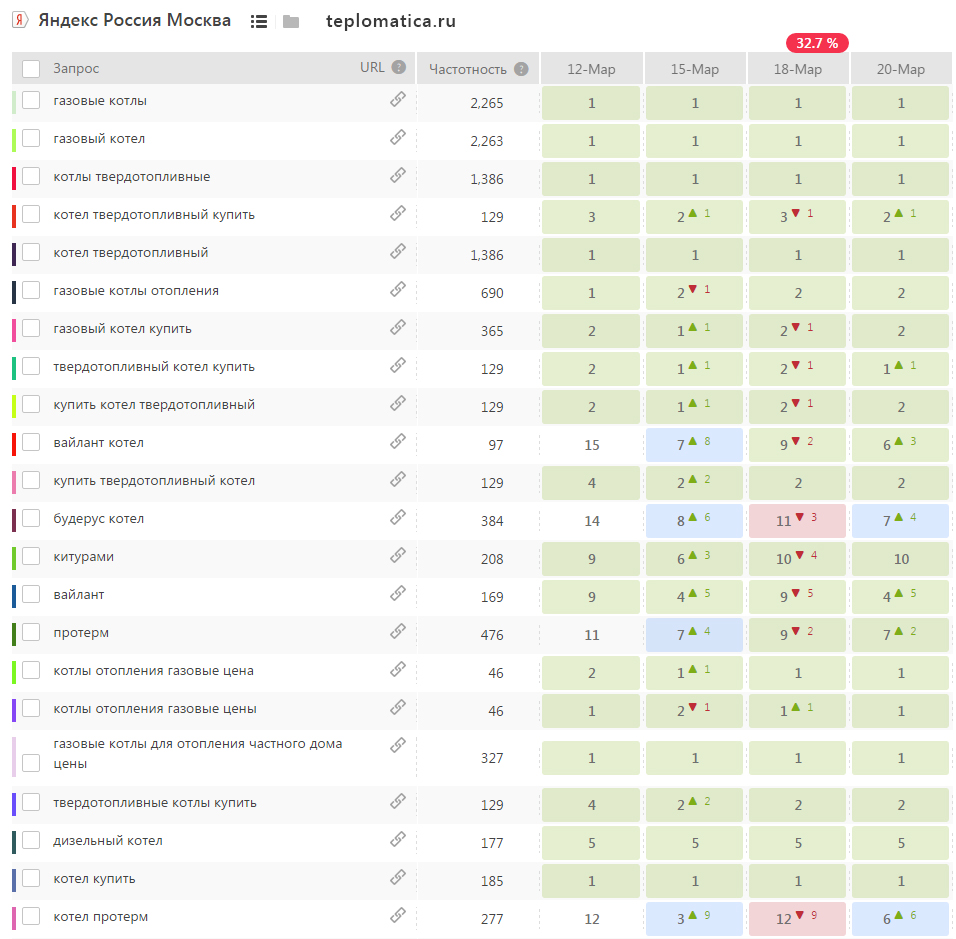Open URL link icon for котлы отопления газовые цены
The height and width of the screenshot is (939, 956).
pos(398,707)
